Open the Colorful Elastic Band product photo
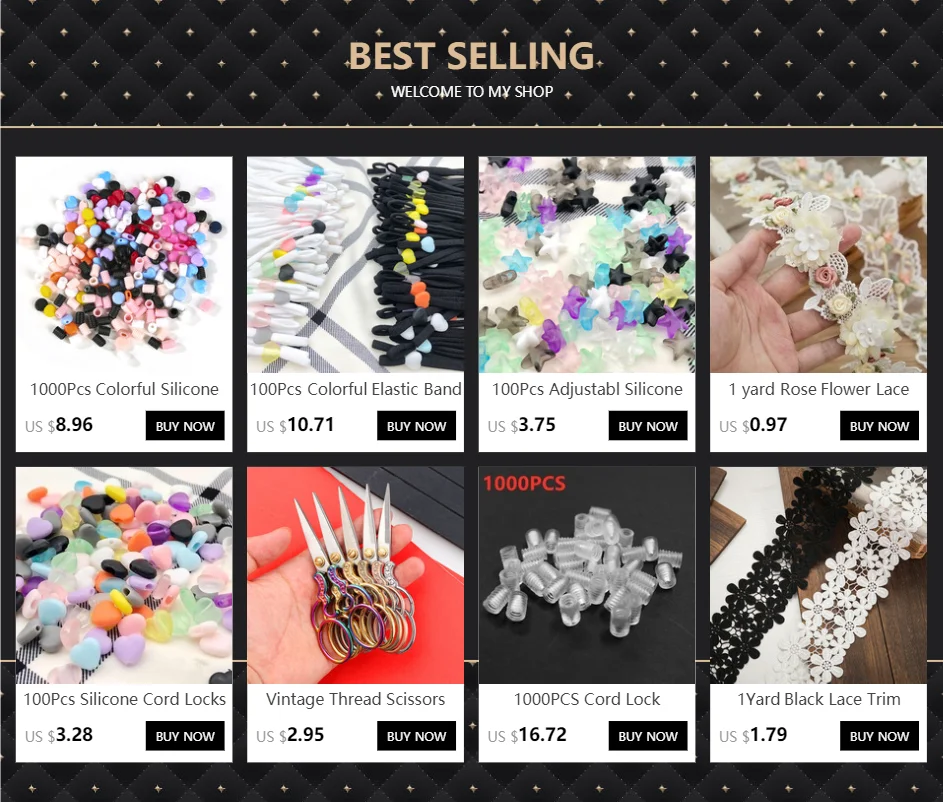This screenshot has height=802, width=943. pos(355,265)
